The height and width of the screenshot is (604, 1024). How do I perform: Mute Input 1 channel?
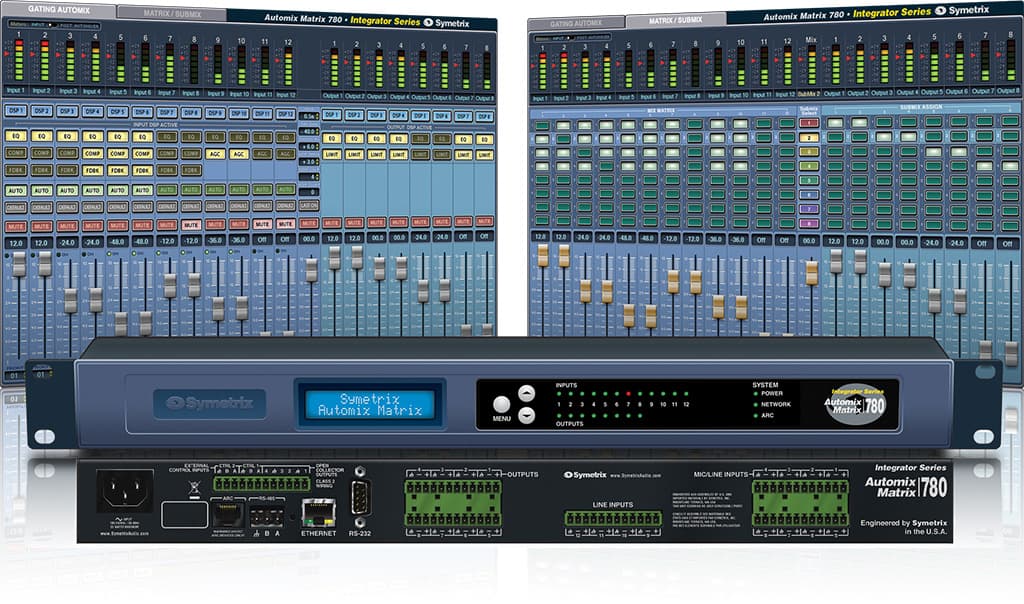(x=16, y=227)
